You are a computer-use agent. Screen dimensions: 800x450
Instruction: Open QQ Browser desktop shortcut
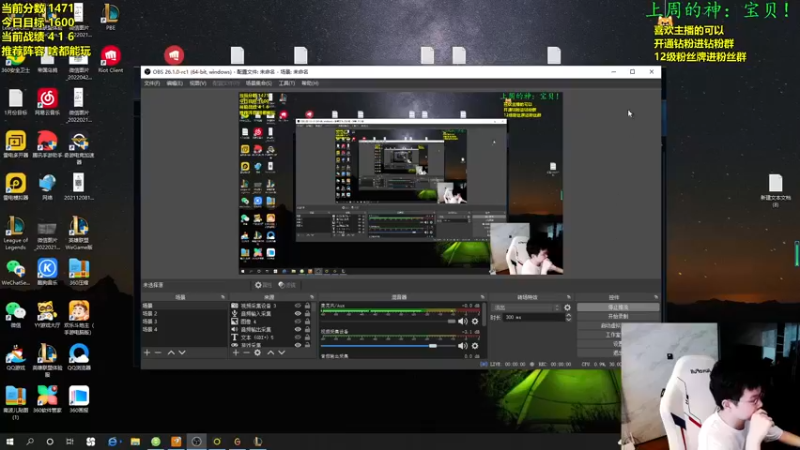[79, 357]
